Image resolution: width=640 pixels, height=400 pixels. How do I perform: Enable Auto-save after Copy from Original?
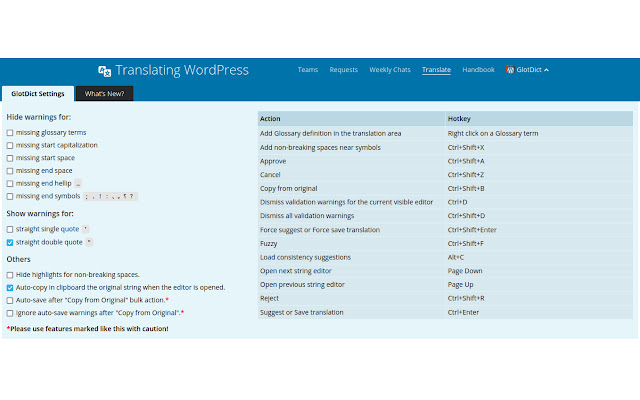[10, 300]
